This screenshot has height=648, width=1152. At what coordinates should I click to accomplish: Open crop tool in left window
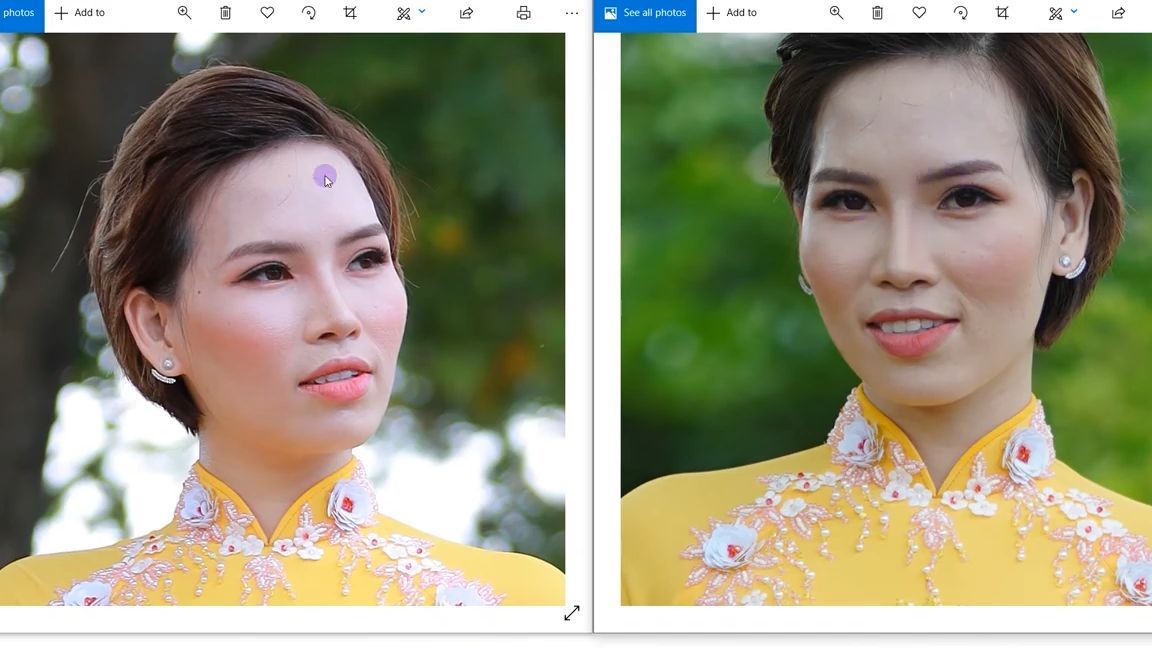click(350, 13)
